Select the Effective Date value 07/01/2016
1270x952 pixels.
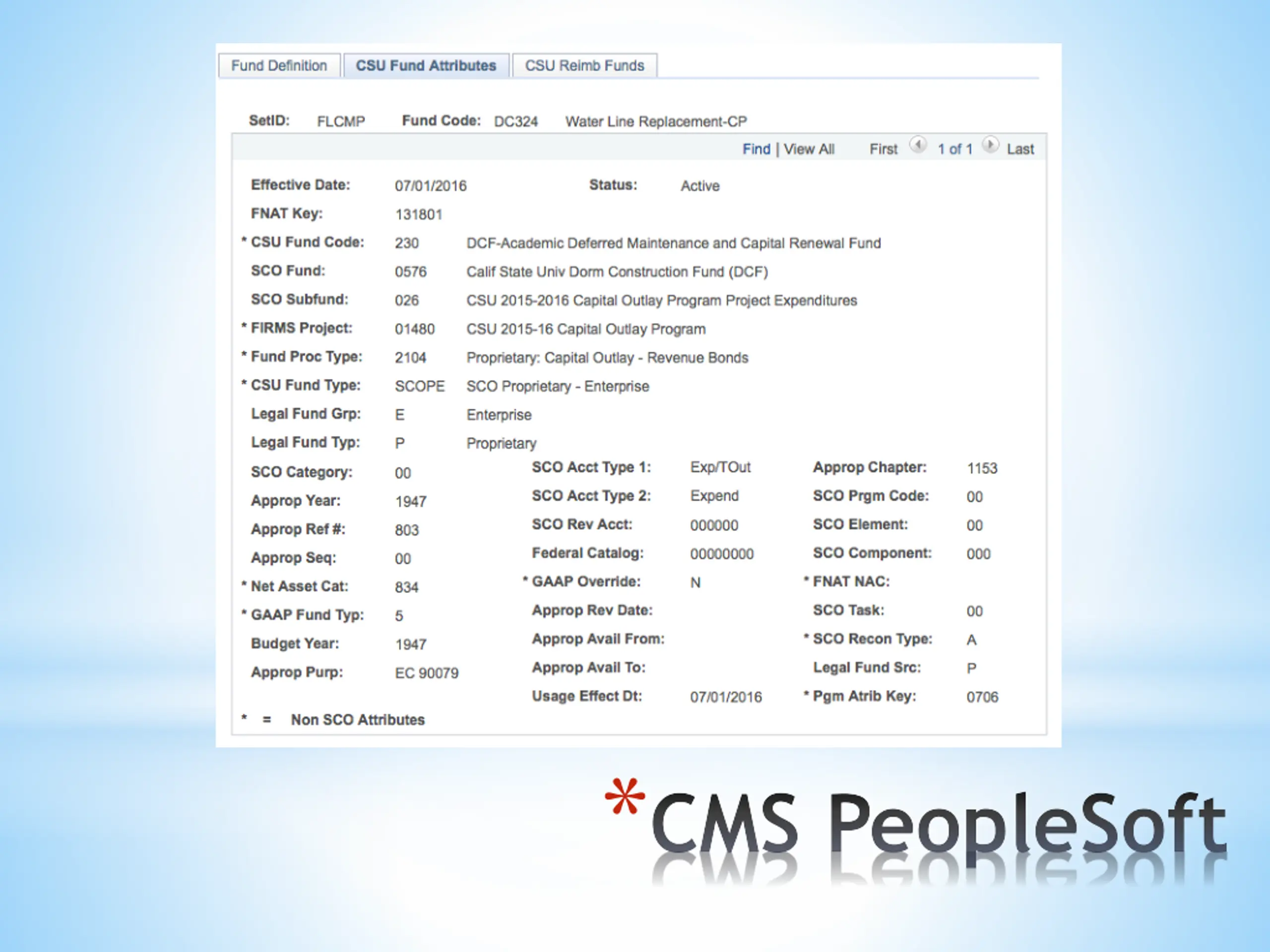tap(431, 186)
